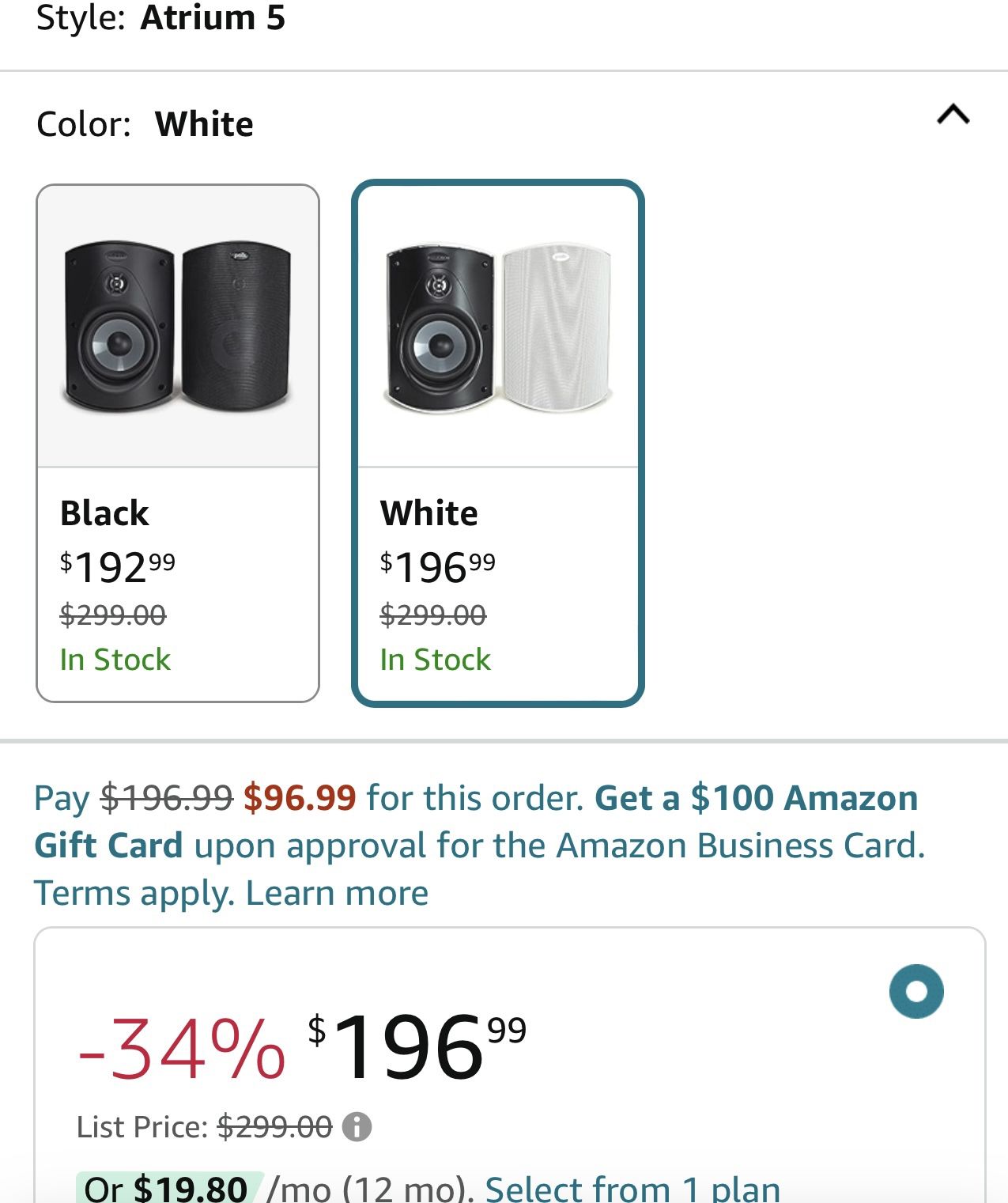Collapse the Color section chevron

pyautogui.click(x=953, y=115)
